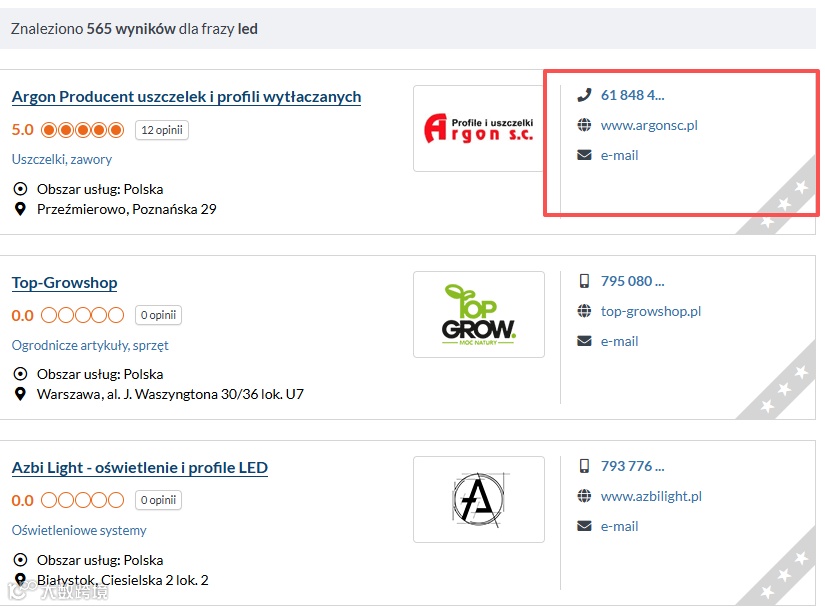Click the empty star rating for Top-Growshop
The image size is (825, 607).
(83, 315)
